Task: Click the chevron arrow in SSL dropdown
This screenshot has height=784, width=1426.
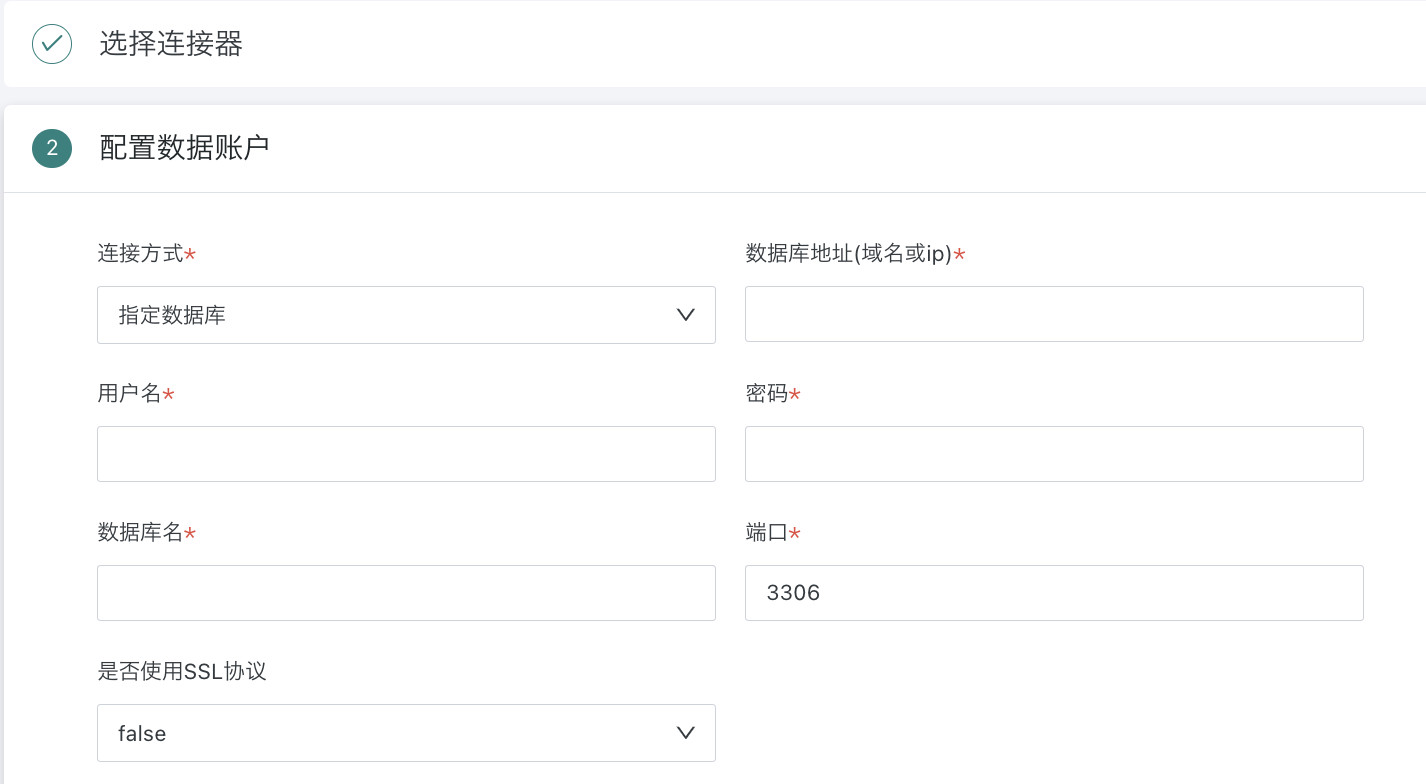Action: click(686, 733)
